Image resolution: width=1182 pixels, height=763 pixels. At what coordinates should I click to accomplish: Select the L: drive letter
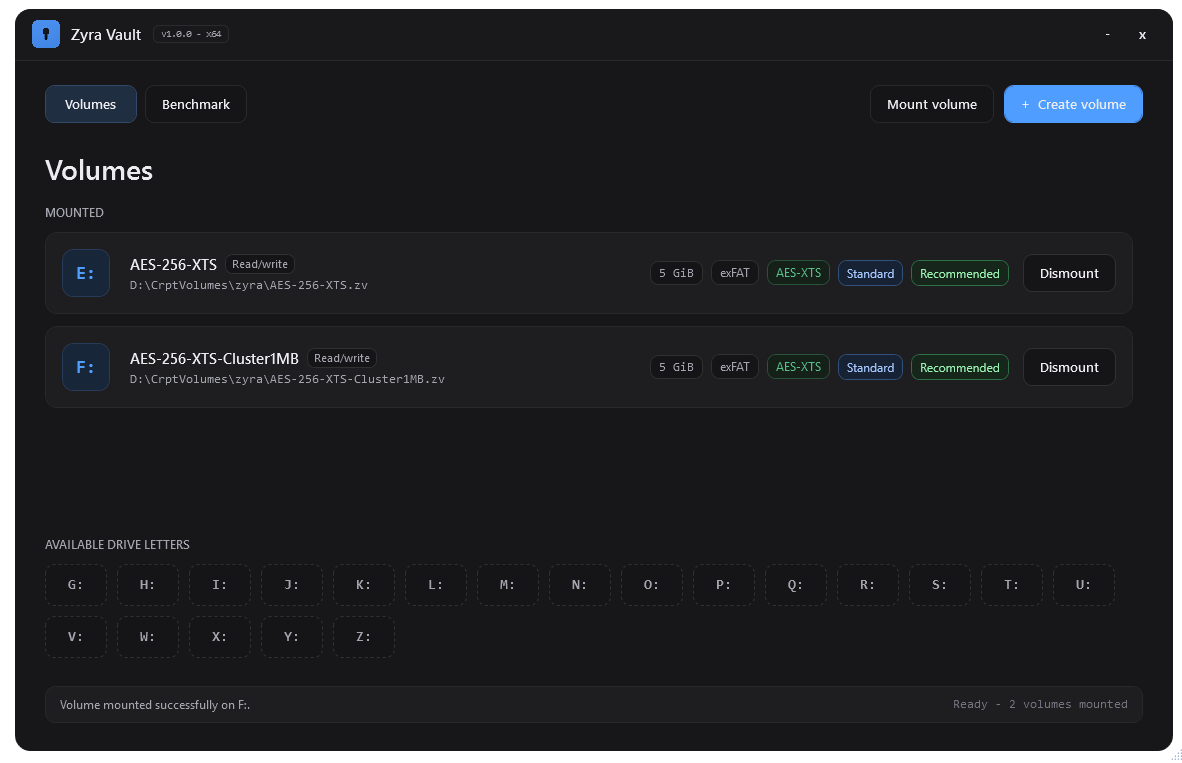(x=436, y=585)
